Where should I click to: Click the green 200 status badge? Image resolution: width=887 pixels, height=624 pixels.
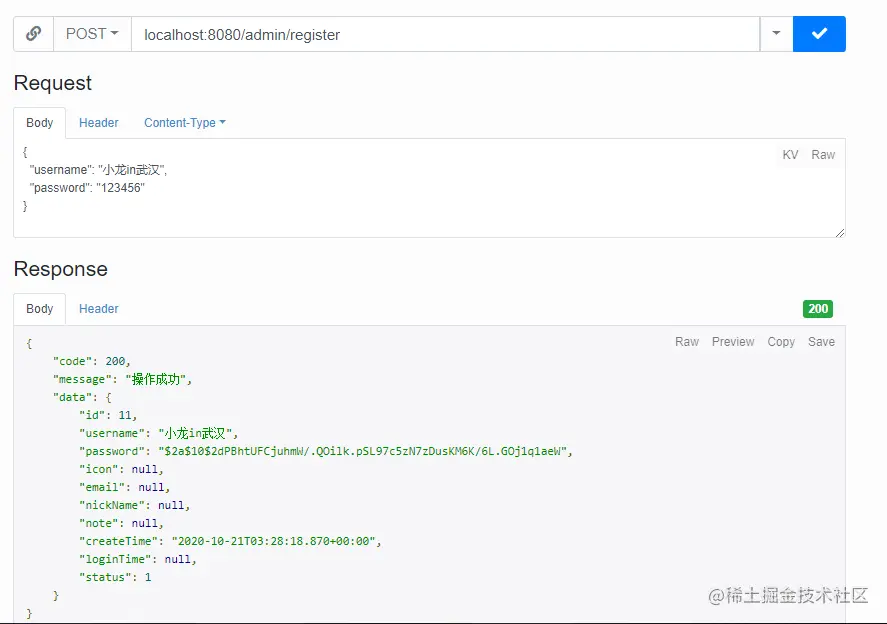(817, 309)
